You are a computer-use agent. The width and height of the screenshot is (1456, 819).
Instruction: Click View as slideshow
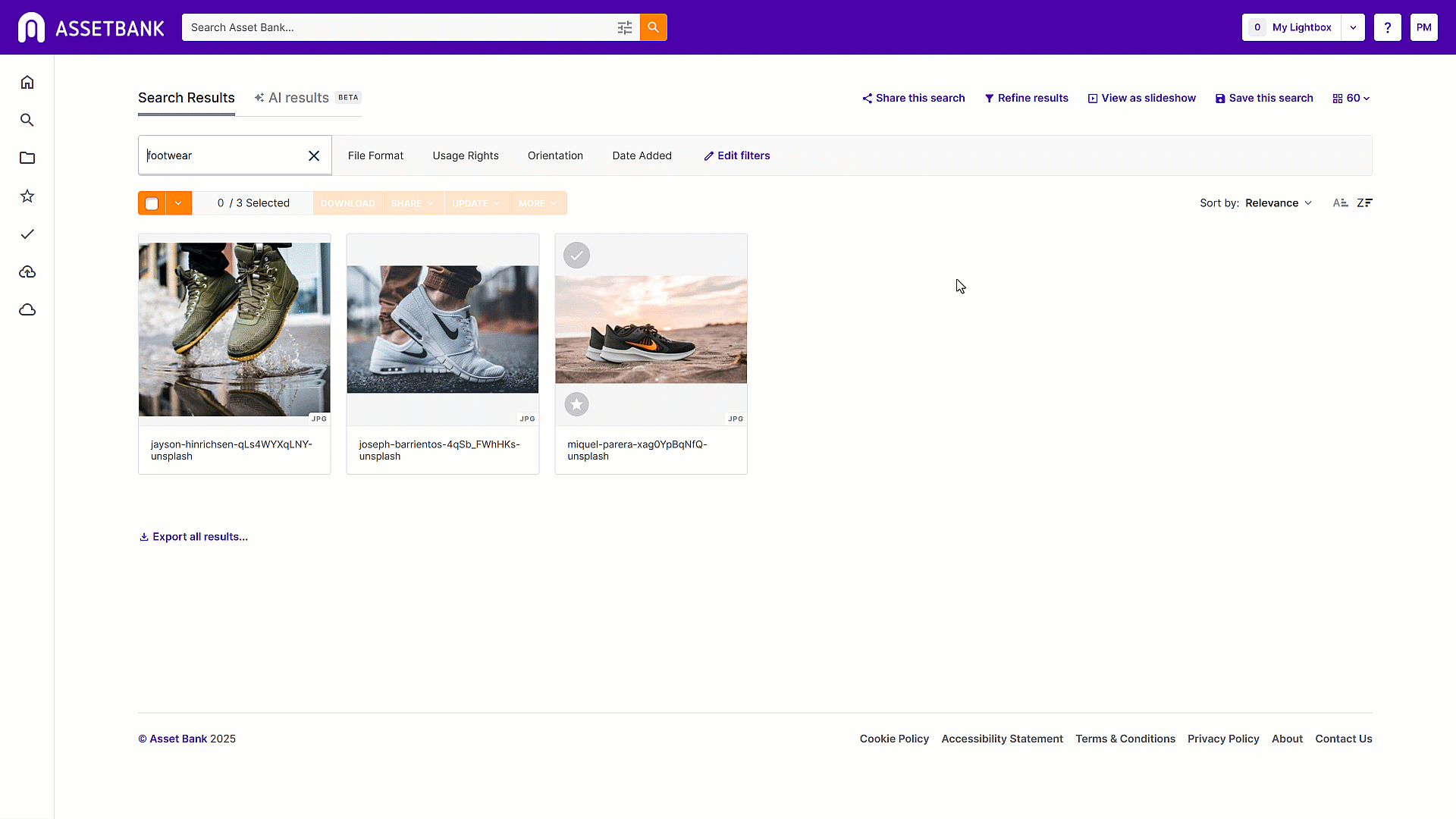point(1141,98)
